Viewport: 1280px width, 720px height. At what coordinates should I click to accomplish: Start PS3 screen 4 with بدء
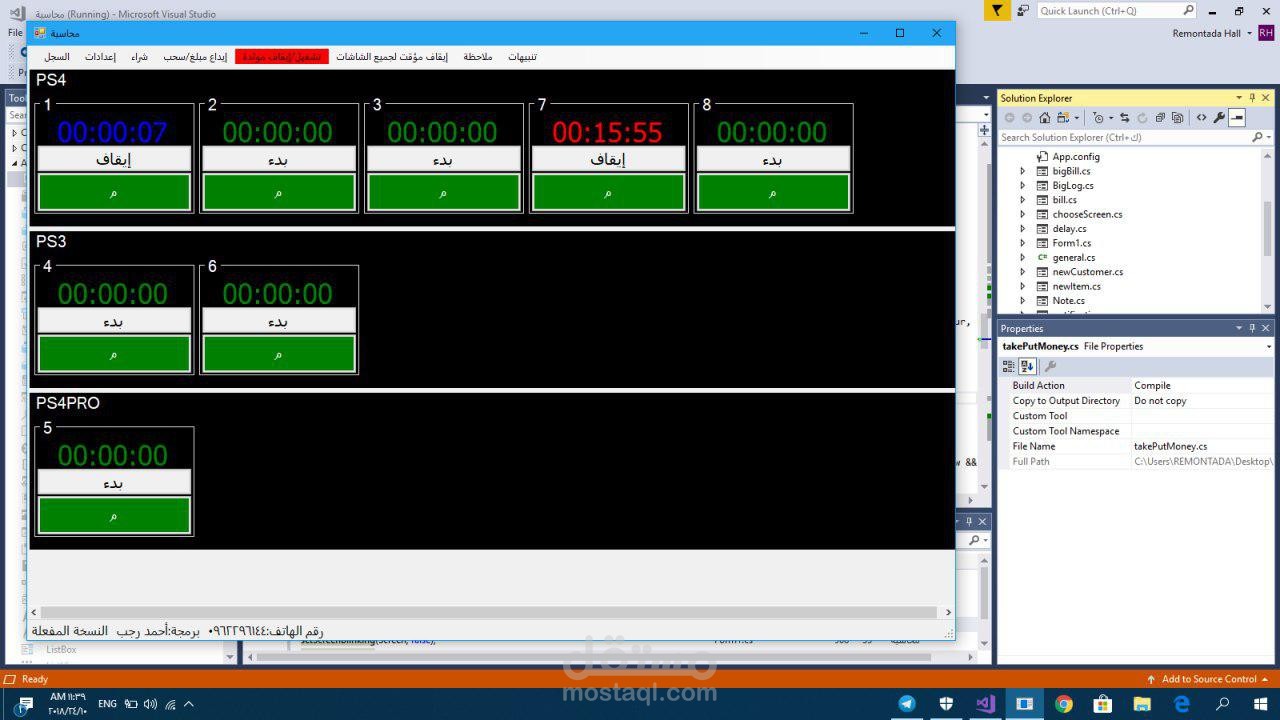114,320
